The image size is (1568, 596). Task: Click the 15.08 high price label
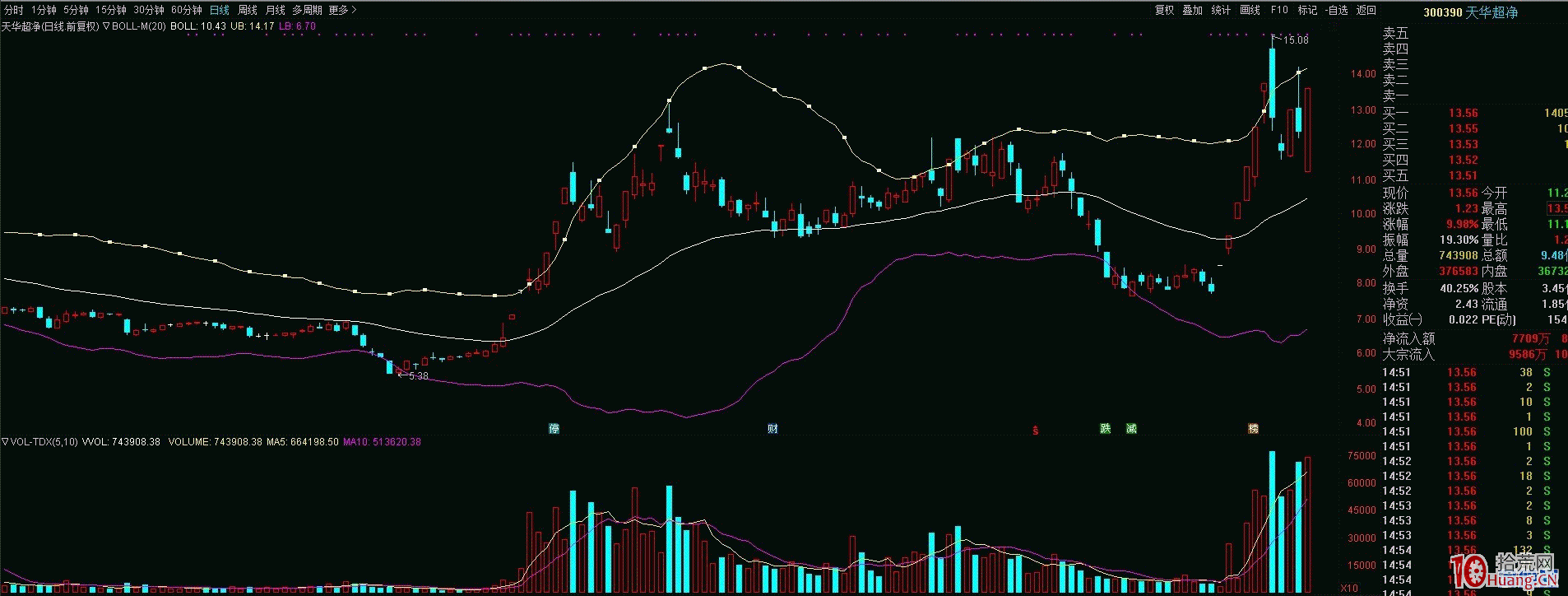tap(1296, 40)
